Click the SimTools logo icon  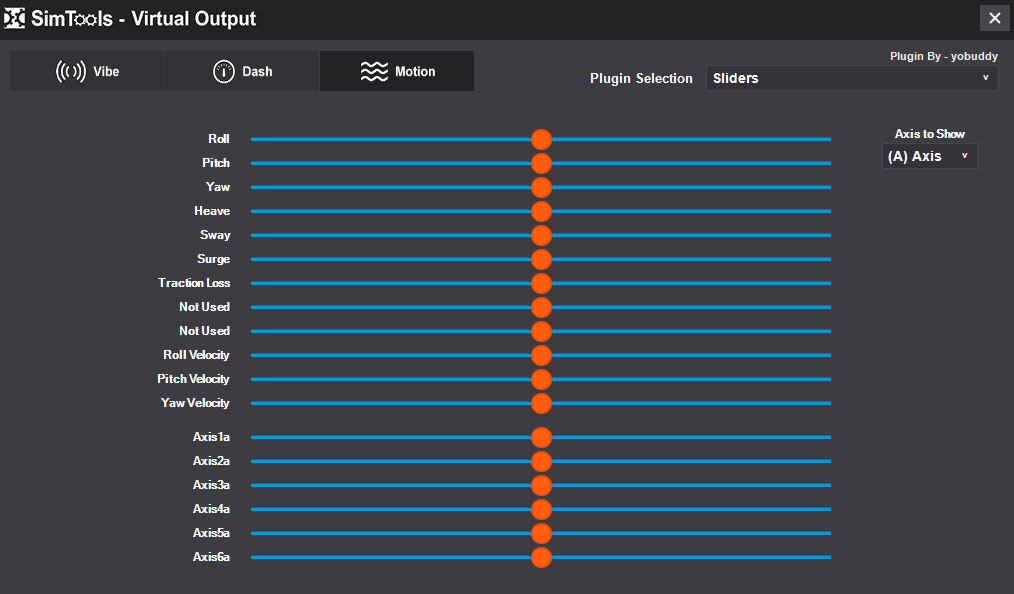click(14, 18)
